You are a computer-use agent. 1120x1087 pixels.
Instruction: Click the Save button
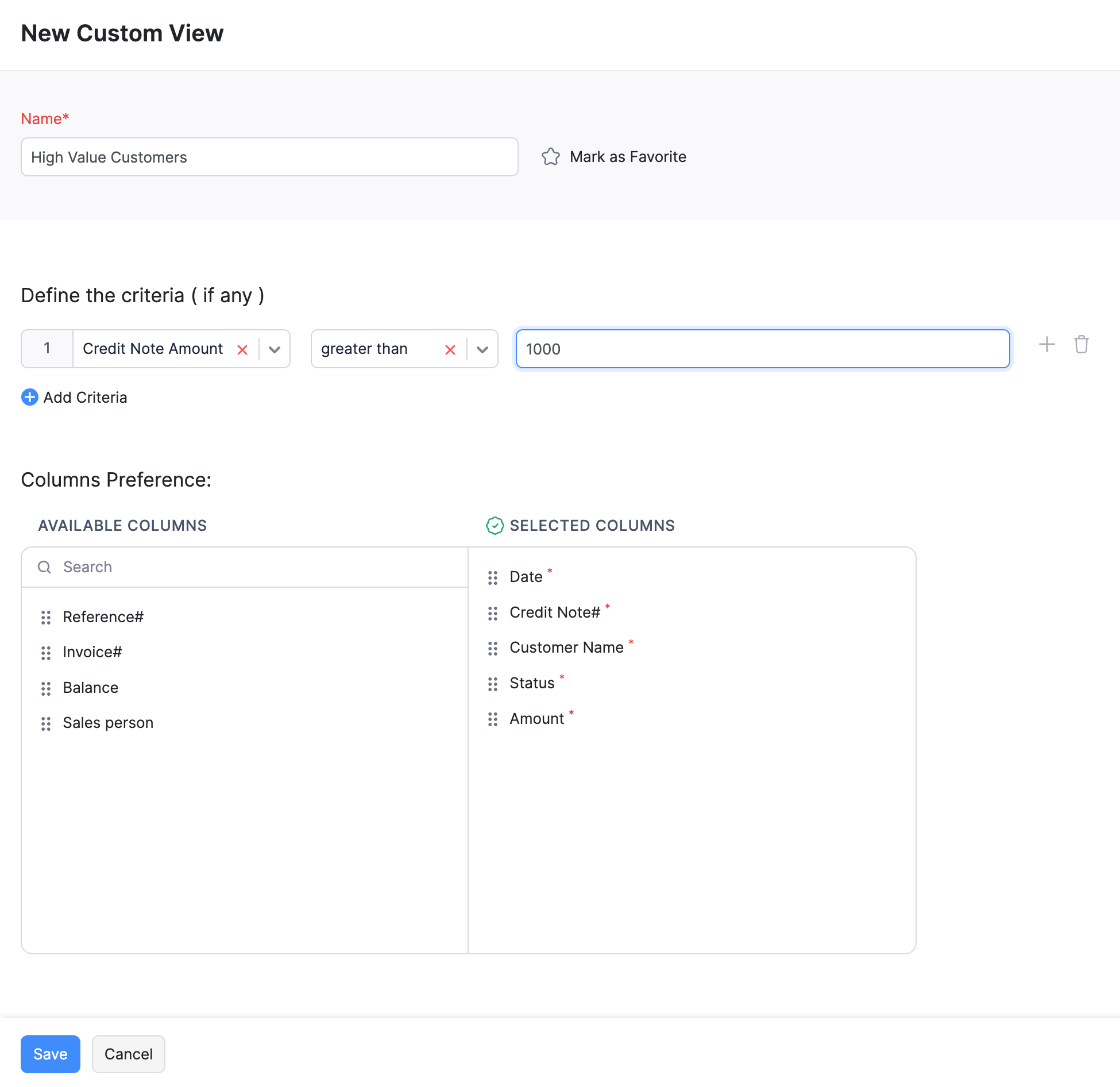coord(50,1053)
